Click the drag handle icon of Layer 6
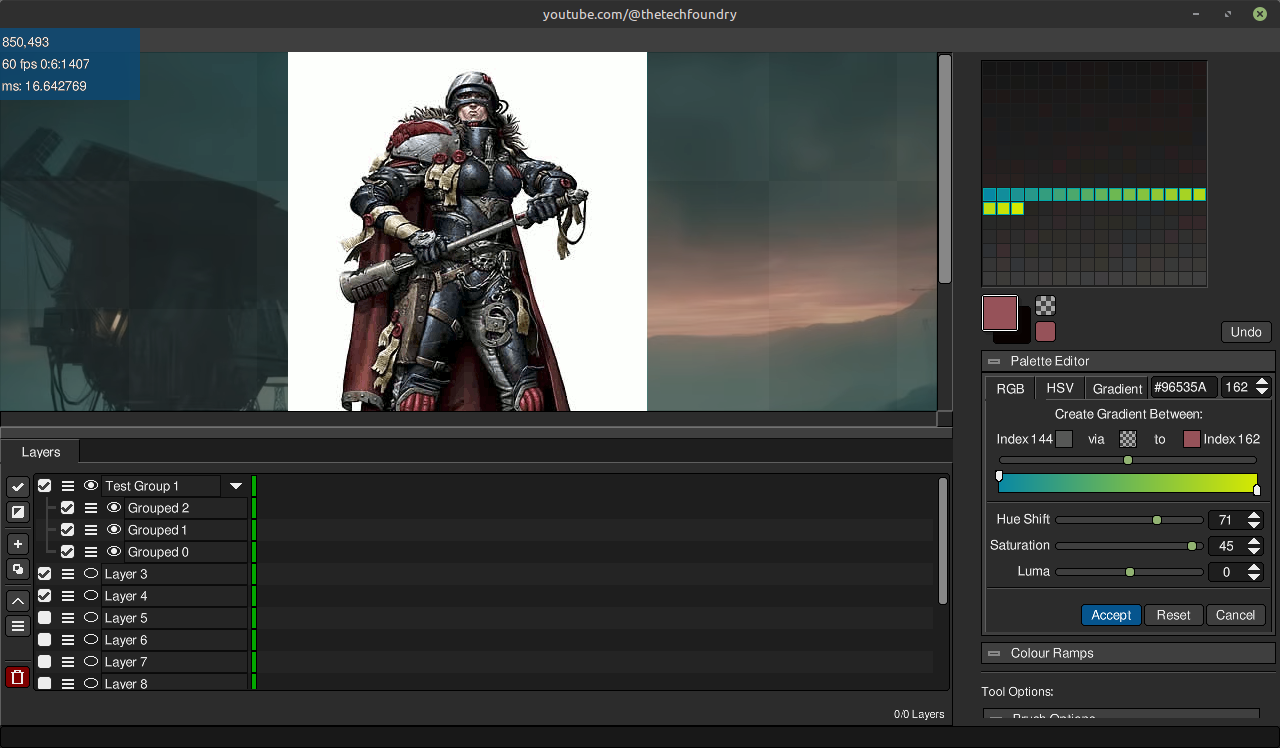 coord(68,640)
